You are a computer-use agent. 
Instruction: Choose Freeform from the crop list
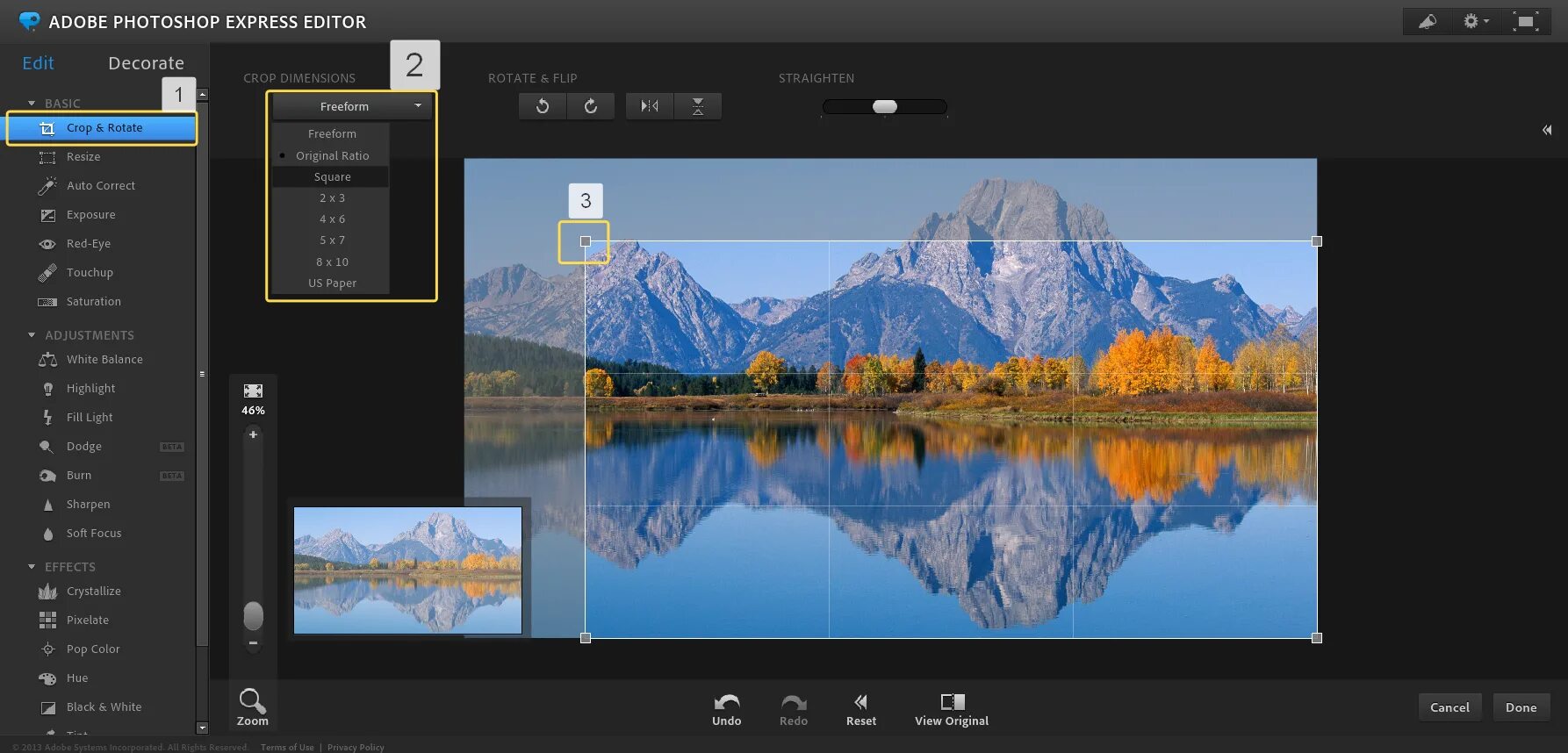point(331,134)
